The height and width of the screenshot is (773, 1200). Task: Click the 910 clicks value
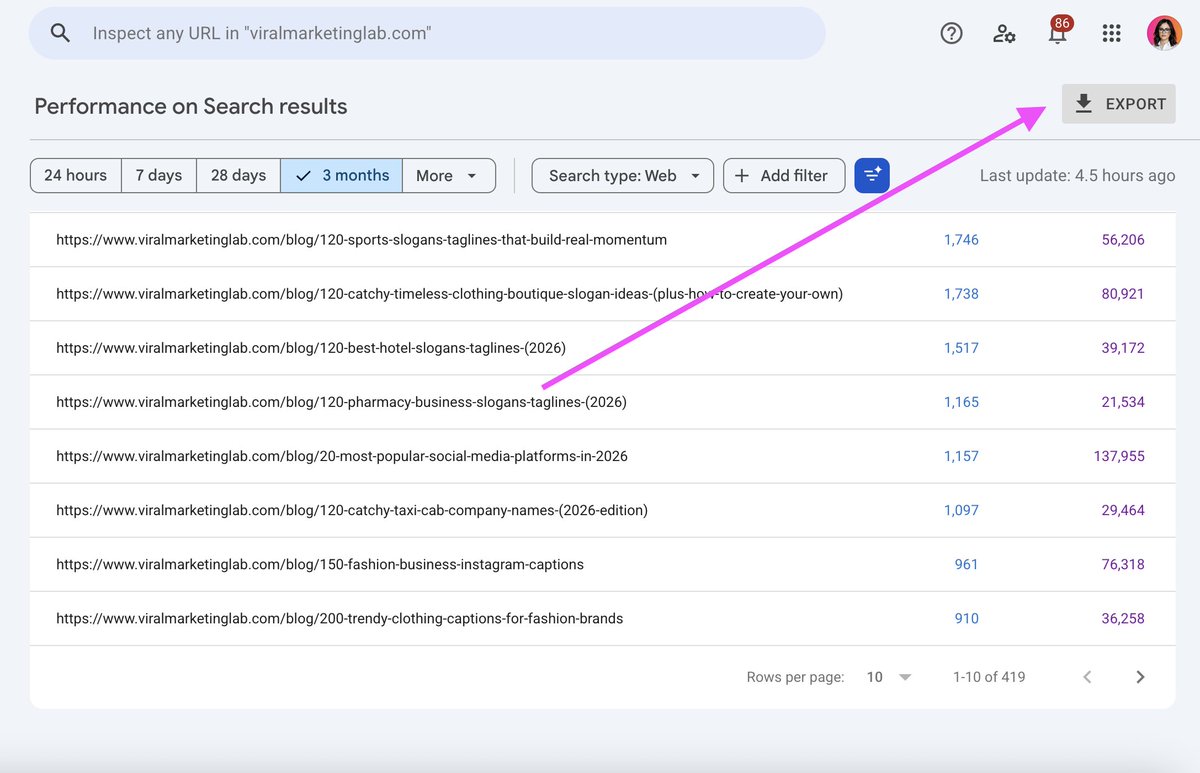(x=966, y=618)
